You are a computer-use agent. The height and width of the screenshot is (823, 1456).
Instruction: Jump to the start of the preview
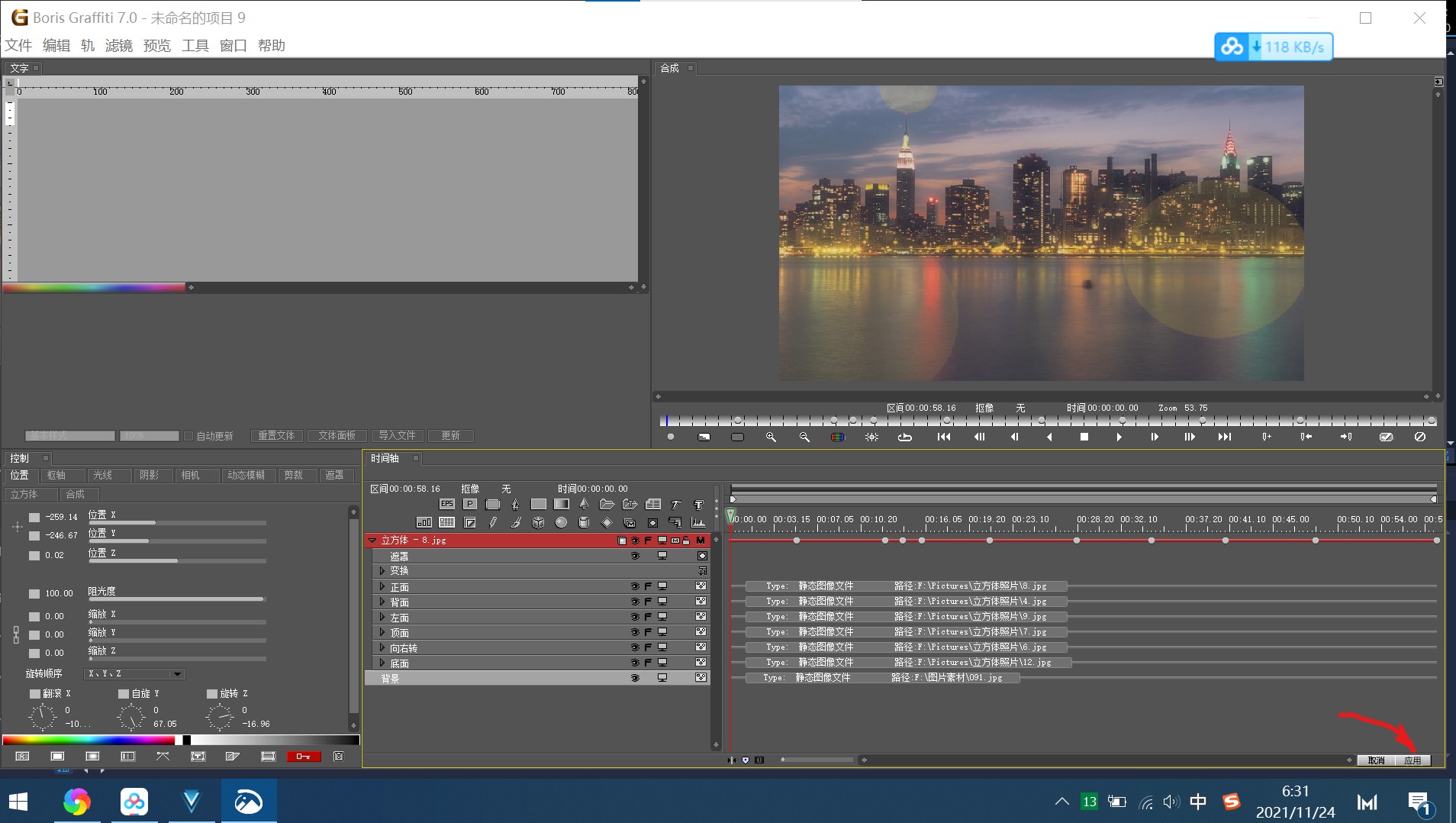944,437
